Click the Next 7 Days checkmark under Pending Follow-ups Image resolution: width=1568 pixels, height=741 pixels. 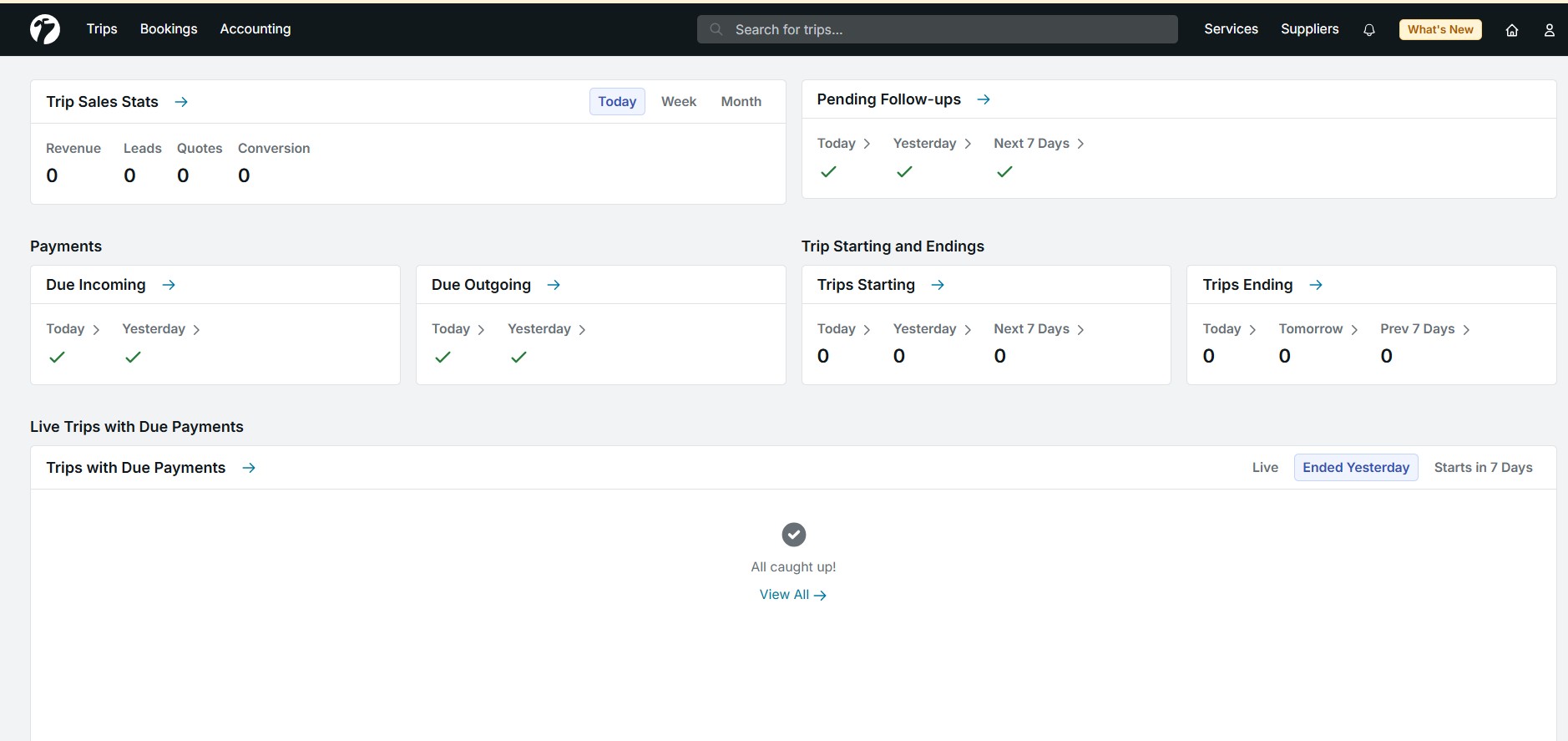(x=1004, y=171)
